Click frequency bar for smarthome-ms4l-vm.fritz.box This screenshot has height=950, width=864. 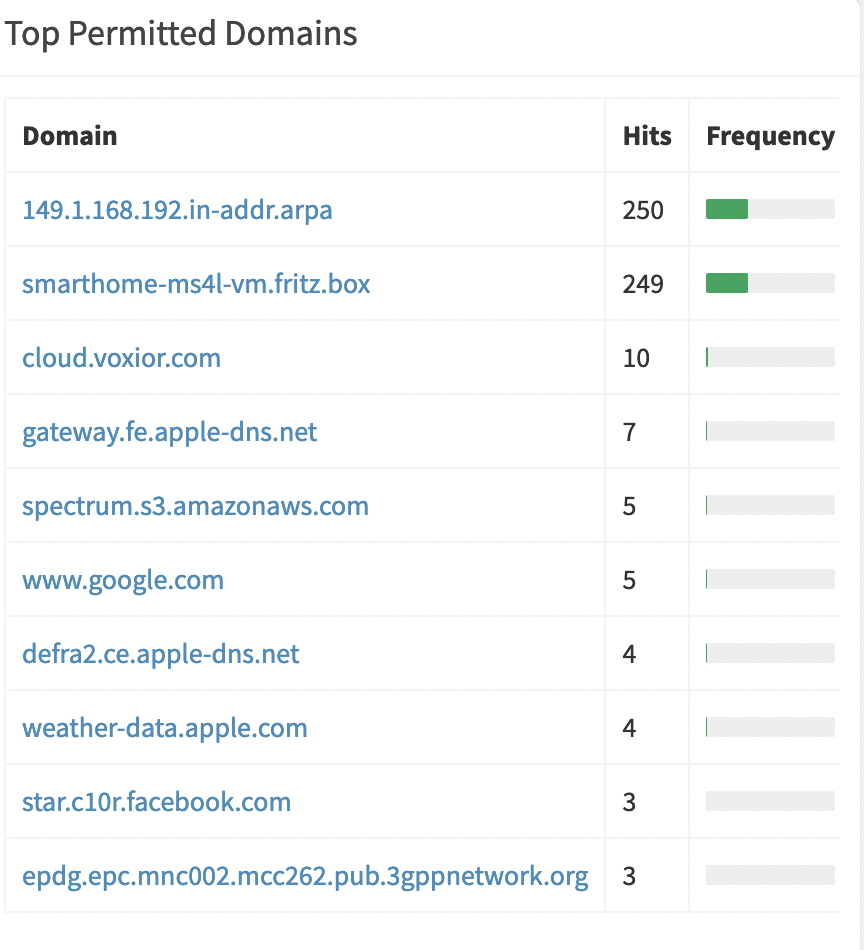(770, 283)
